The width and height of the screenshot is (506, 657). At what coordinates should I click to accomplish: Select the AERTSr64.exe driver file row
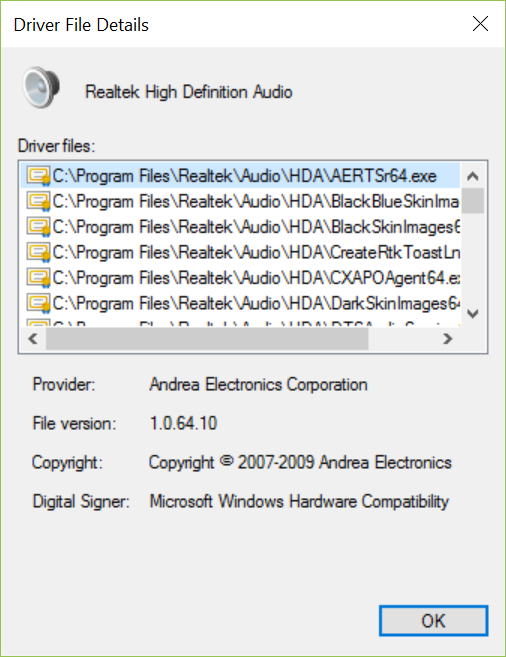click(240, 176)
